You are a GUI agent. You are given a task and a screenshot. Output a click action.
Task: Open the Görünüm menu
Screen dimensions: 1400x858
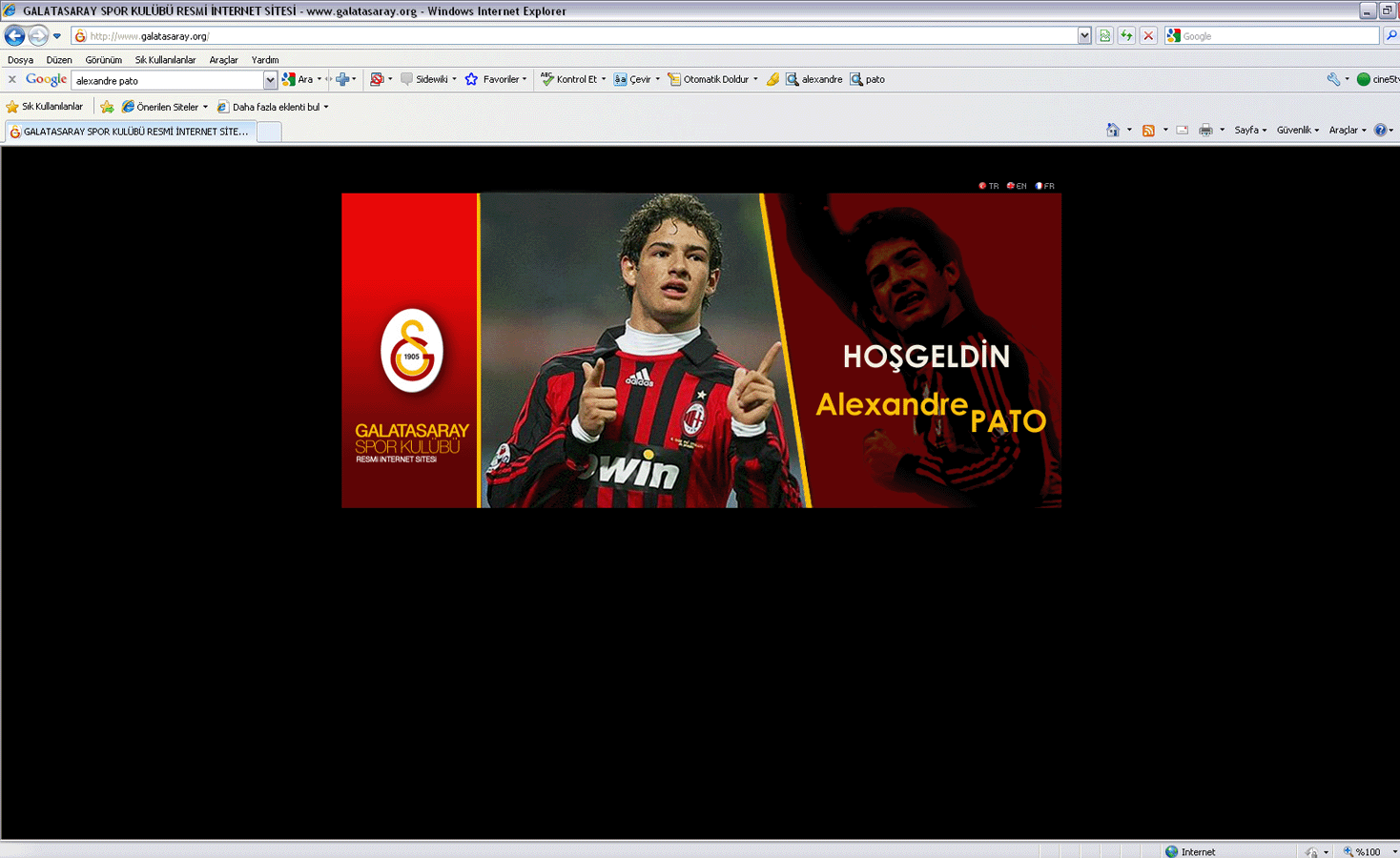pyautogui.click(x=103, y=60)
